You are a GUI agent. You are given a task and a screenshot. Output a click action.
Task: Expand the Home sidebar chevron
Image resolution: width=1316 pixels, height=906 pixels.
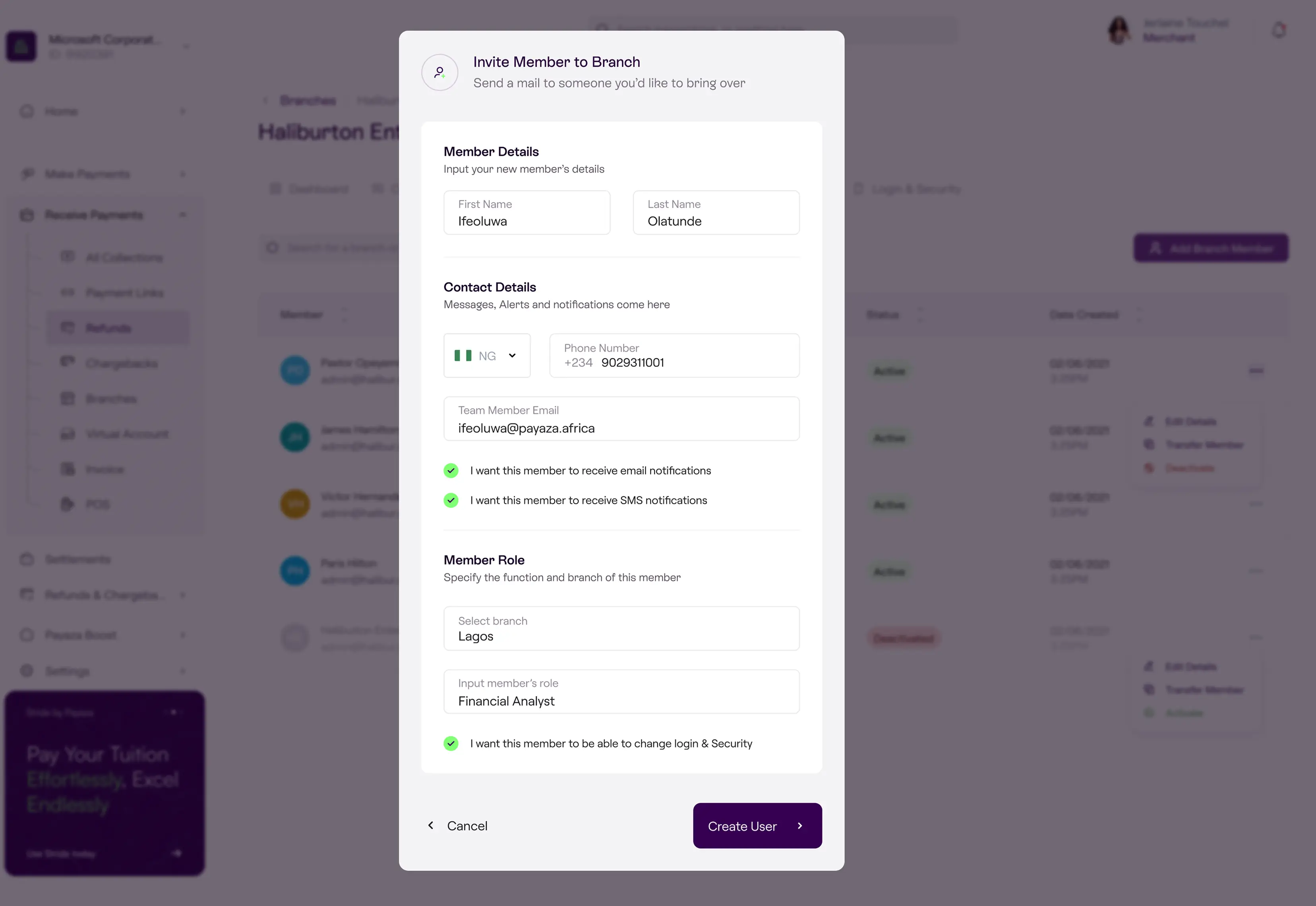pyautogui.click(x=183, y=111)
